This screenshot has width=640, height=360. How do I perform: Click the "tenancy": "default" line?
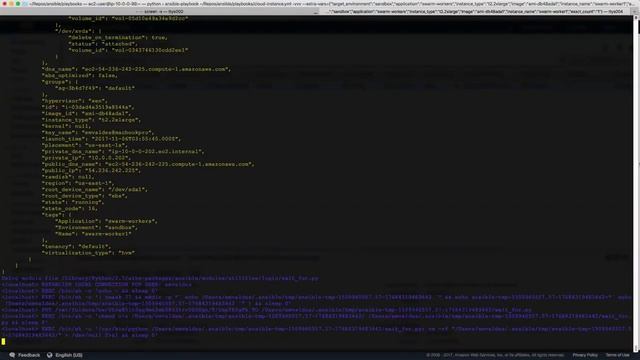click(x=76, y=247)
